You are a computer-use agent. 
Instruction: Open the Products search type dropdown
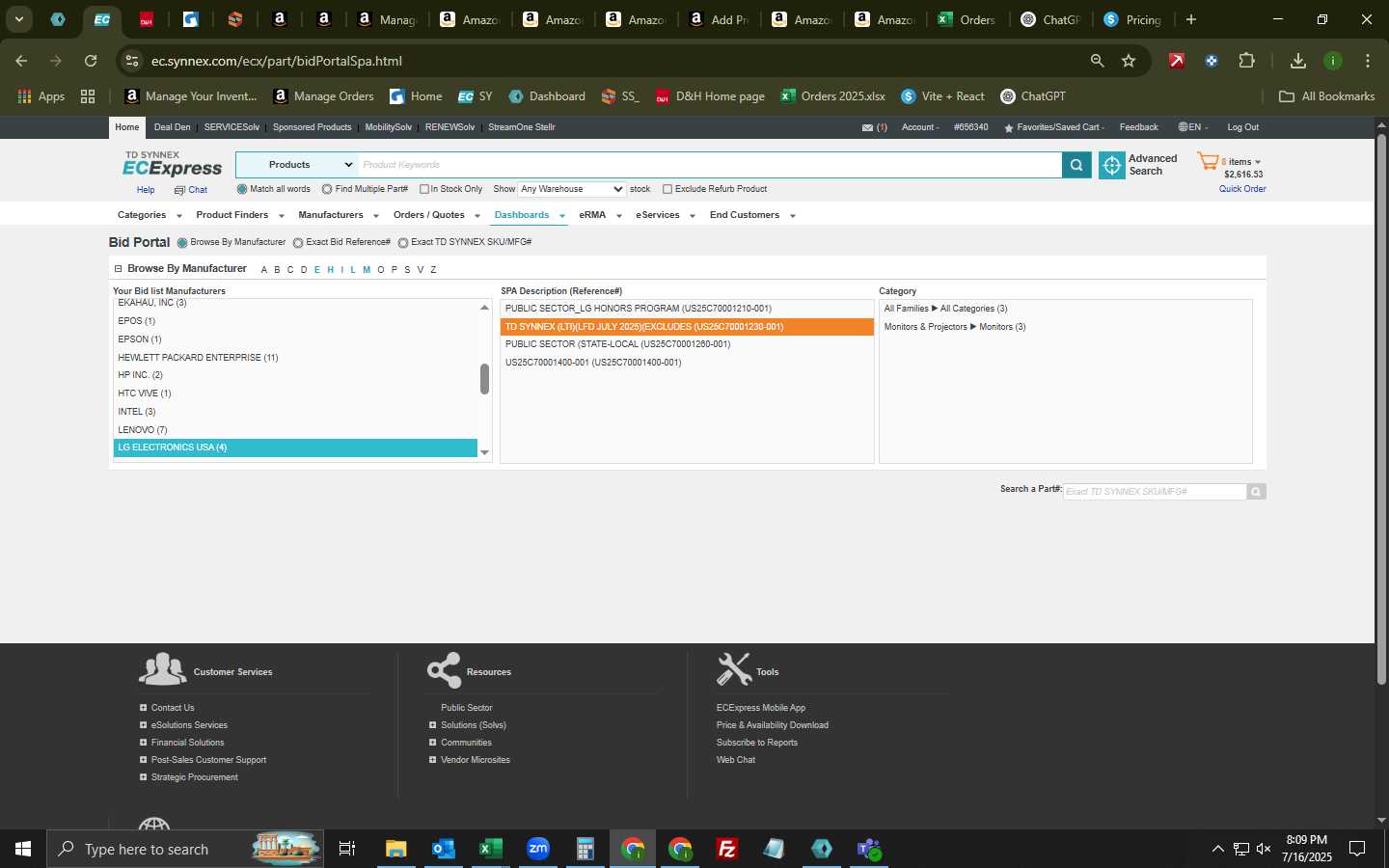coord(297,165)
